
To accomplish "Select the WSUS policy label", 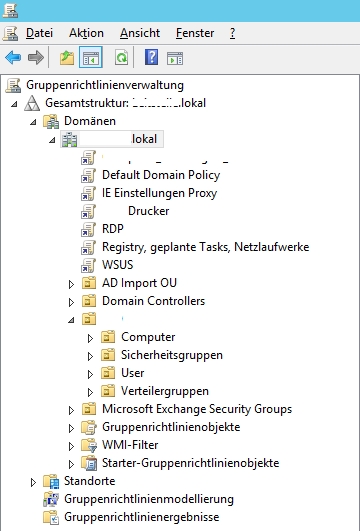I will tap(118, 264).
